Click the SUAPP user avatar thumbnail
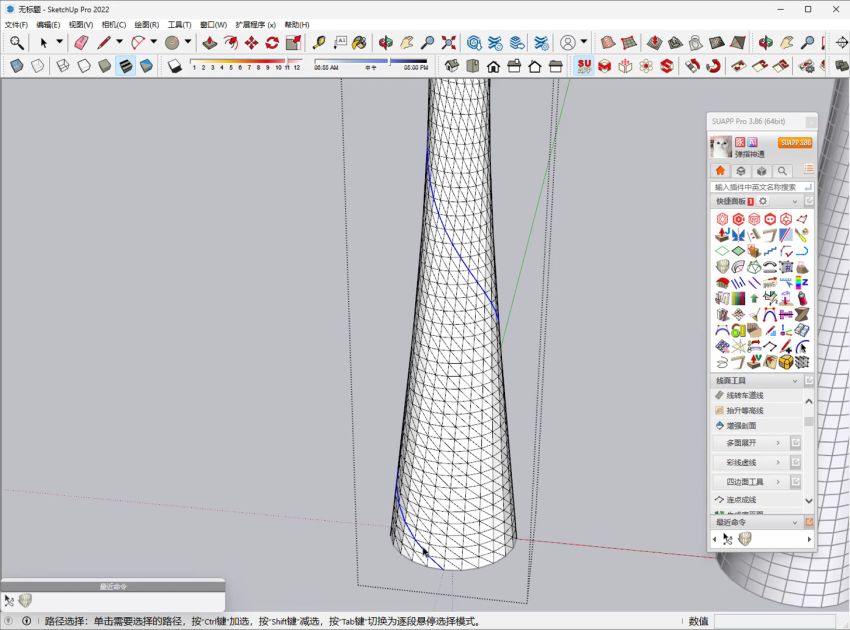 click(x=721, y=146)
